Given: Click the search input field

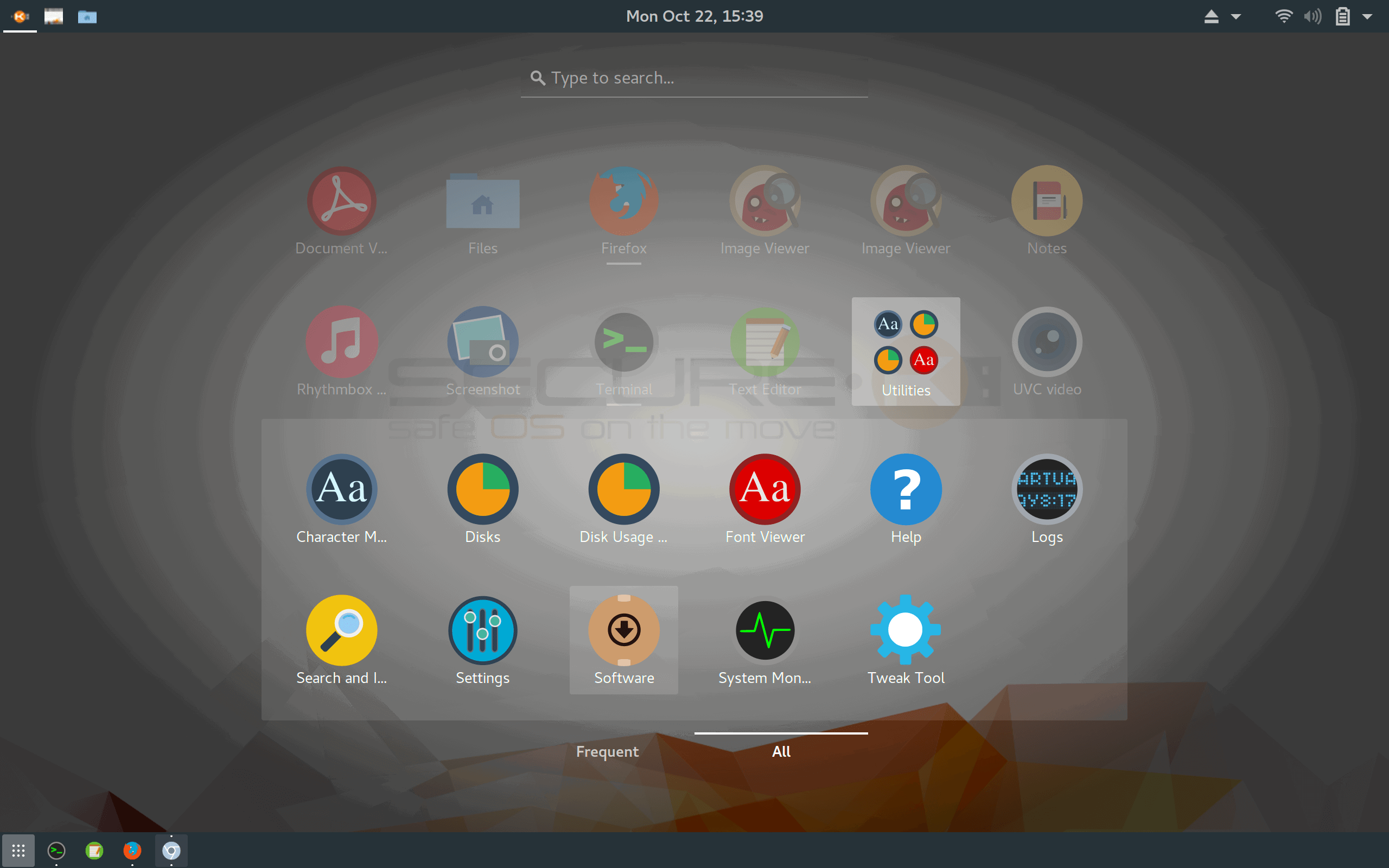Looking at the screenshot, I should 694,78.
